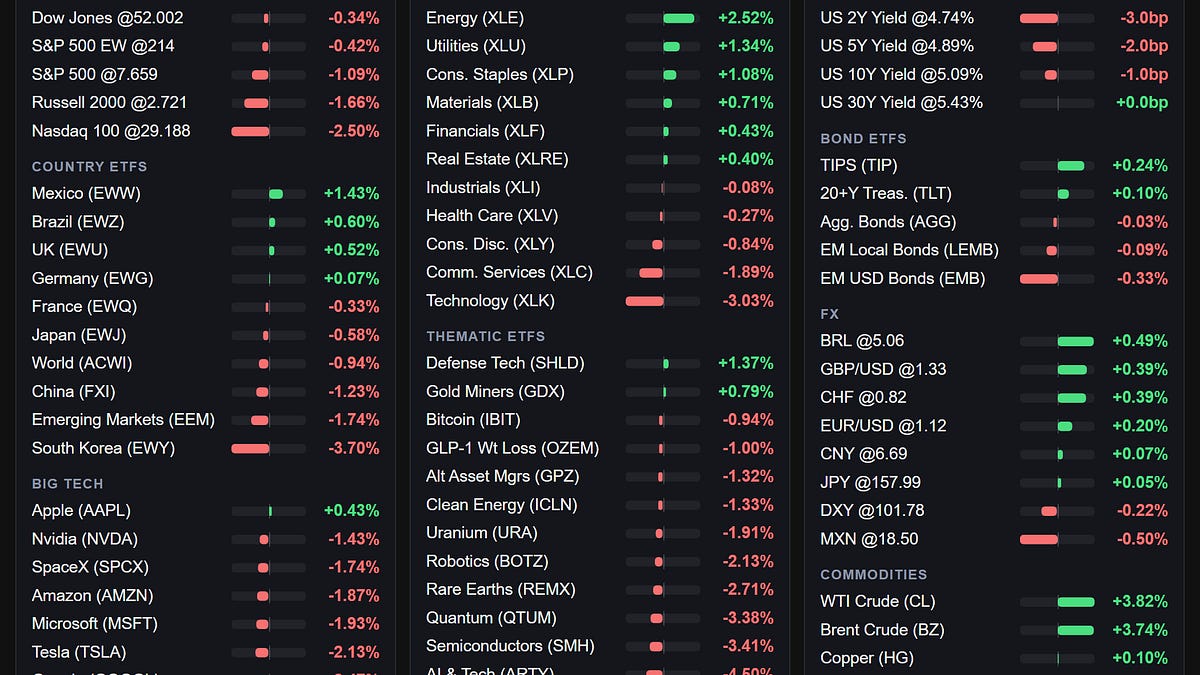Click the Dow Jones @52.002 row label
This screenshot has height=675, width=1200.
coord(107,18)
